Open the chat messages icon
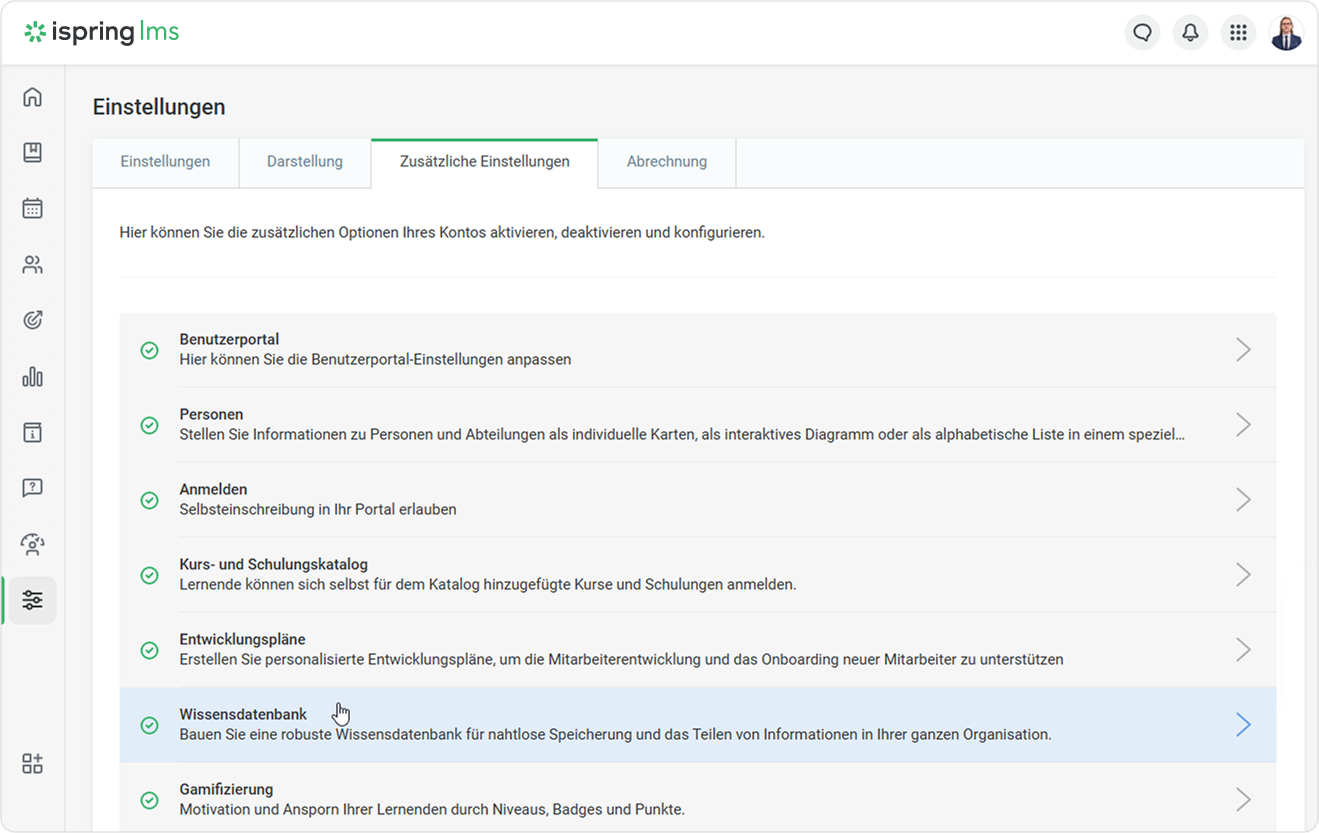 pos(1142,33)
